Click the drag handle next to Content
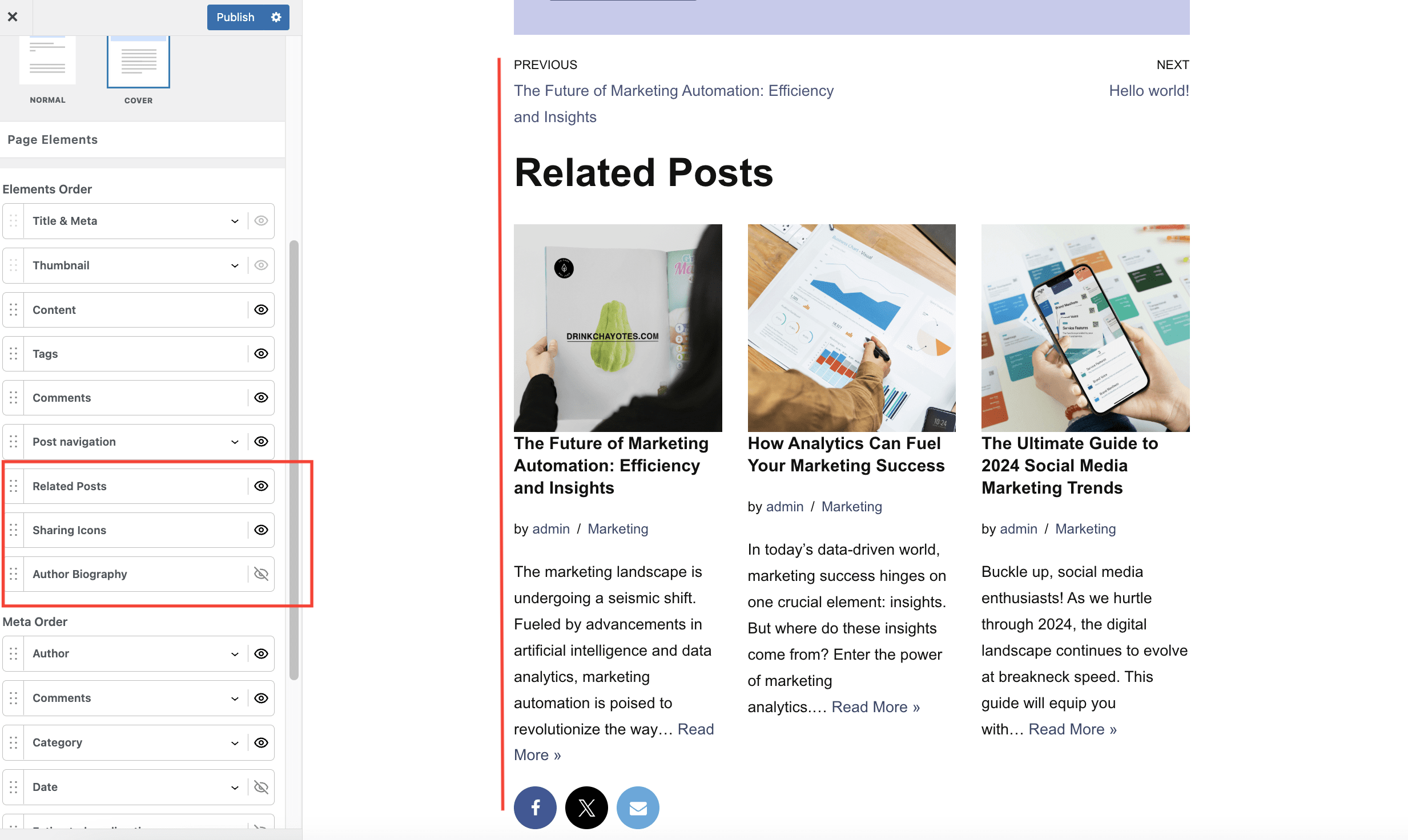 point(14,310)
